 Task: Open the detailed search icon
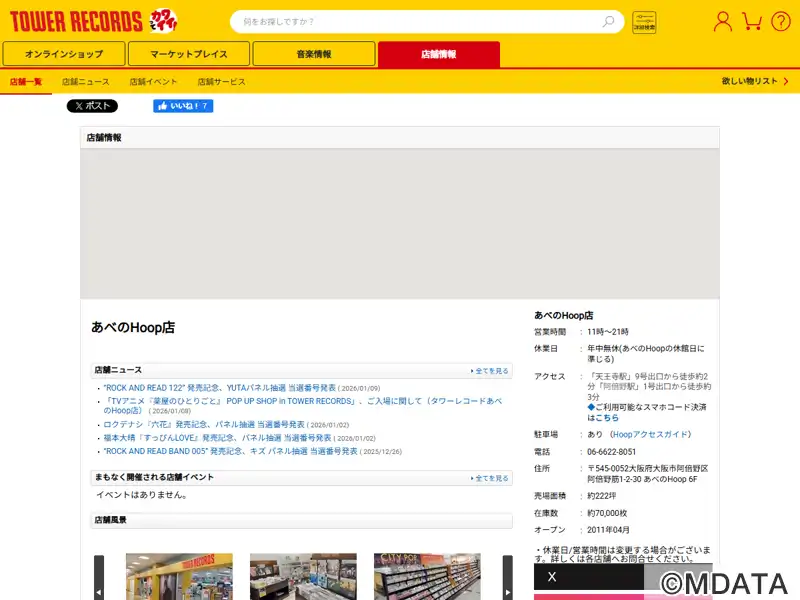coord(644,22)
